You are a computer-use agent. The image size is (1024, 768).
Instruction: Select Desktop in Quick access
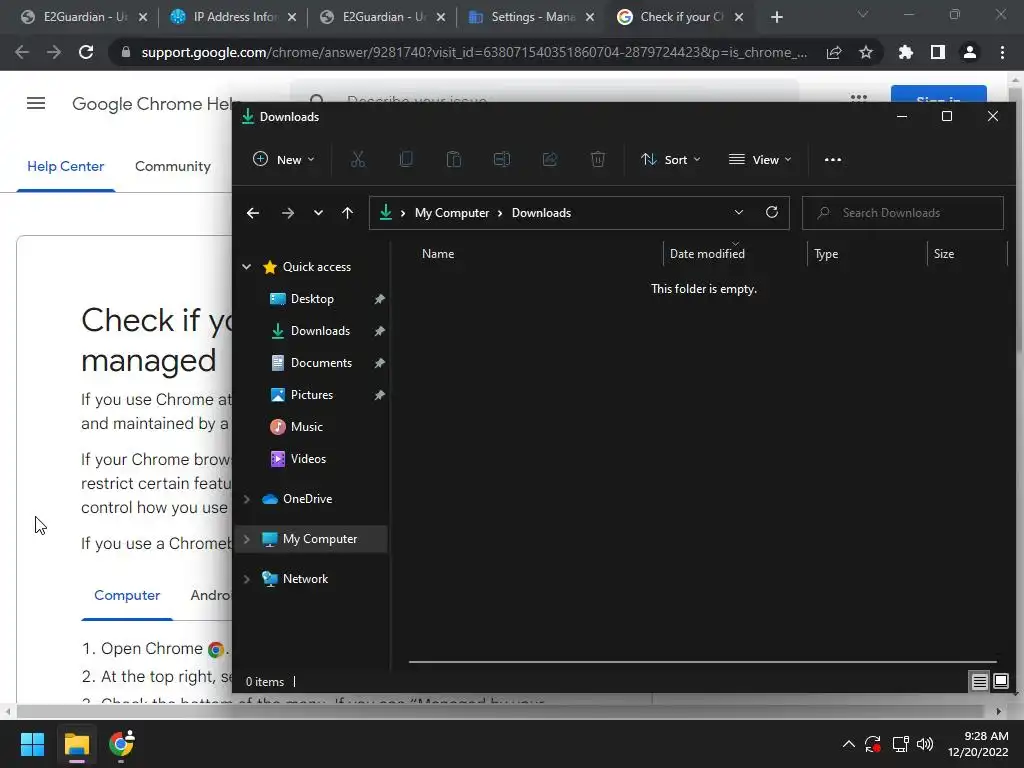tap(312, 298)
